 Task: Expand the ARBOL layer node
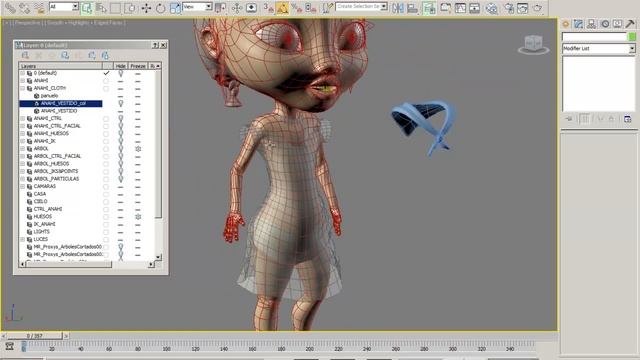(23, 149)
